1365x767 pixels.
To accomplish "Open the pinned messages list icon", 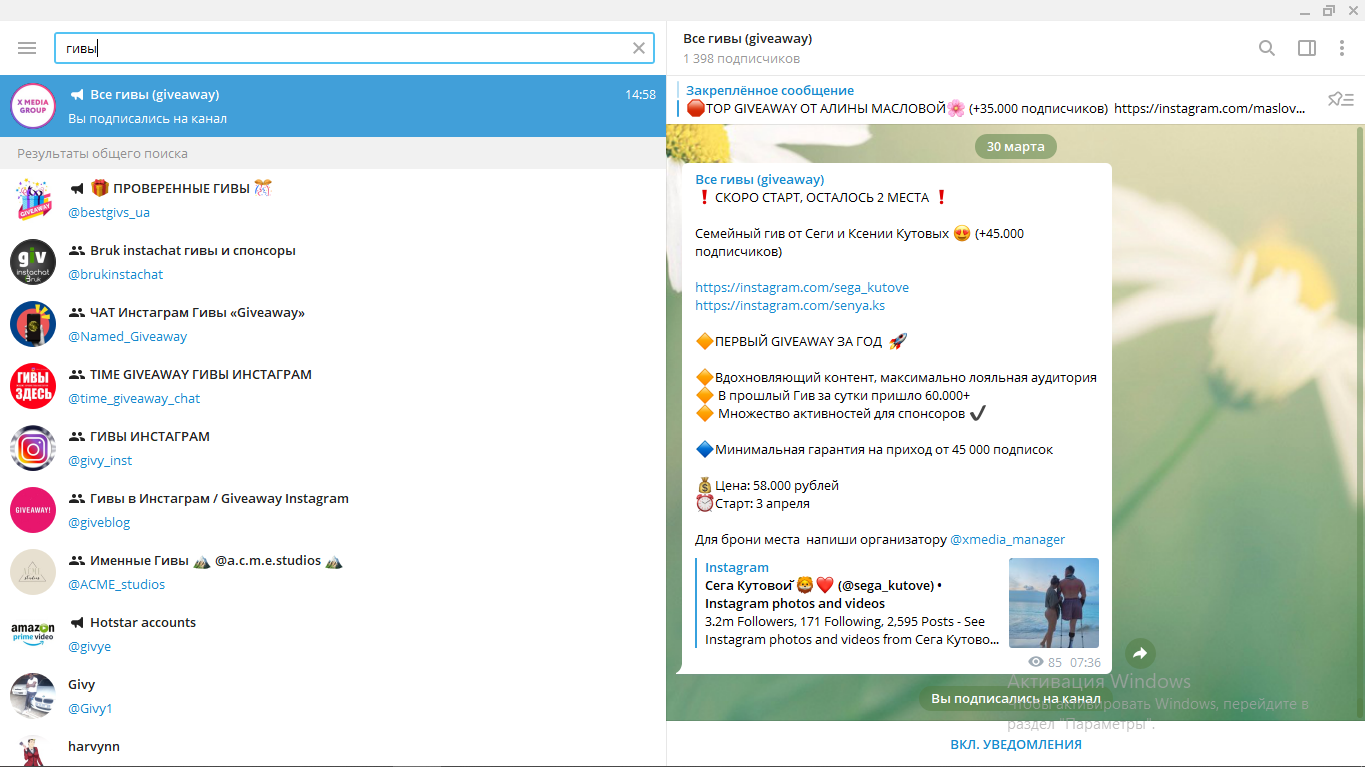I will 1339,99.
